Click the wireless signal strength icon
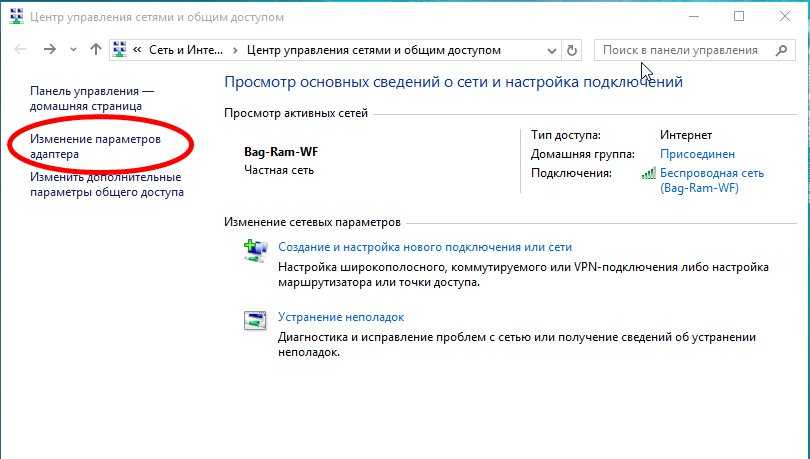Viewport: 810px width, 459px height. point(648,173)
